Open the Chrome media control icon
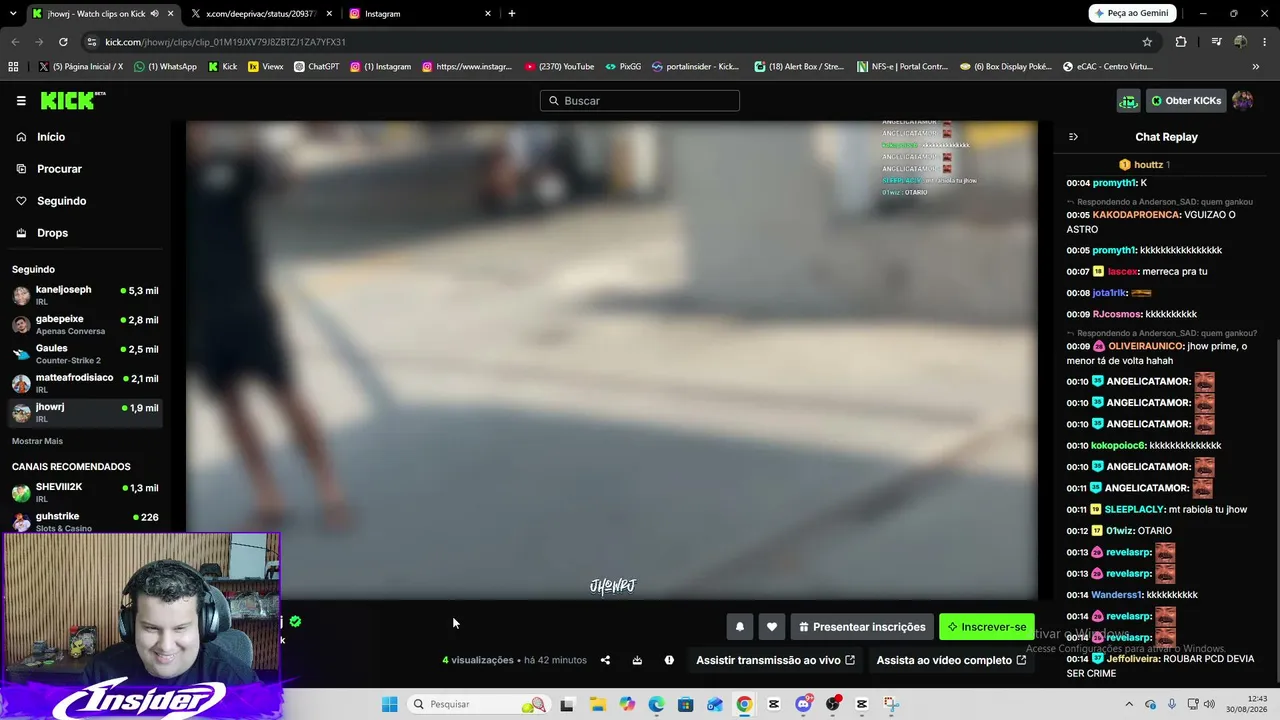This screenshot has width=1280, height=720. 1216,42
